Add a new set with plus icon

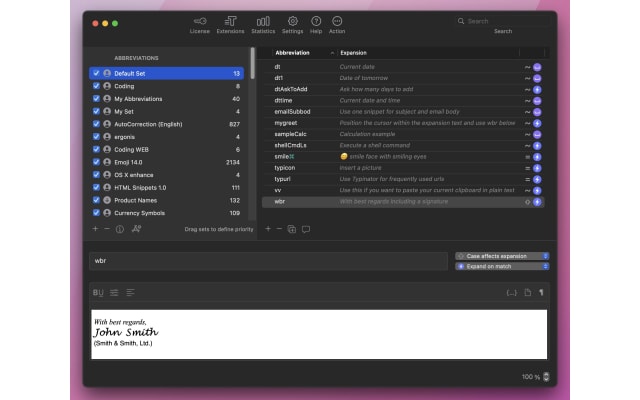(96, 229)
